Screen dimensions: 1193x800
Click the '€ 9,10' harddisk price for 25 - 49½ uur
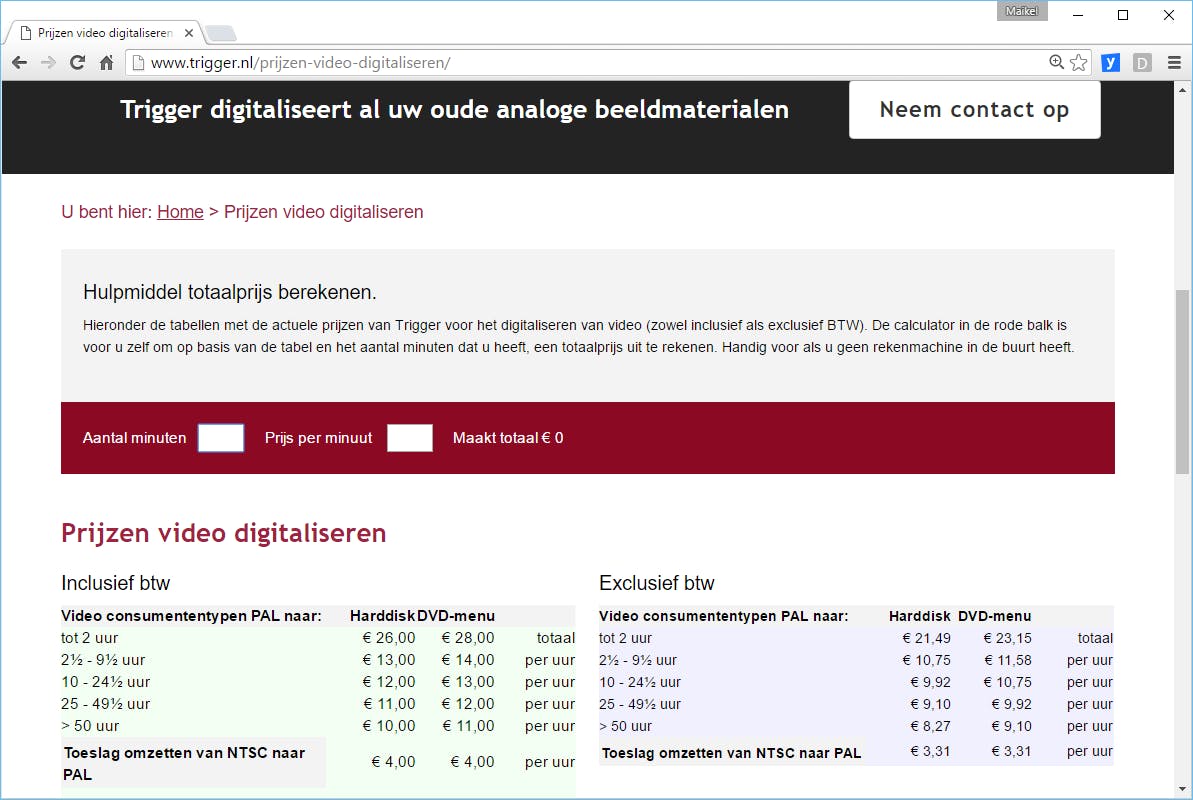[x=931, y=704]
